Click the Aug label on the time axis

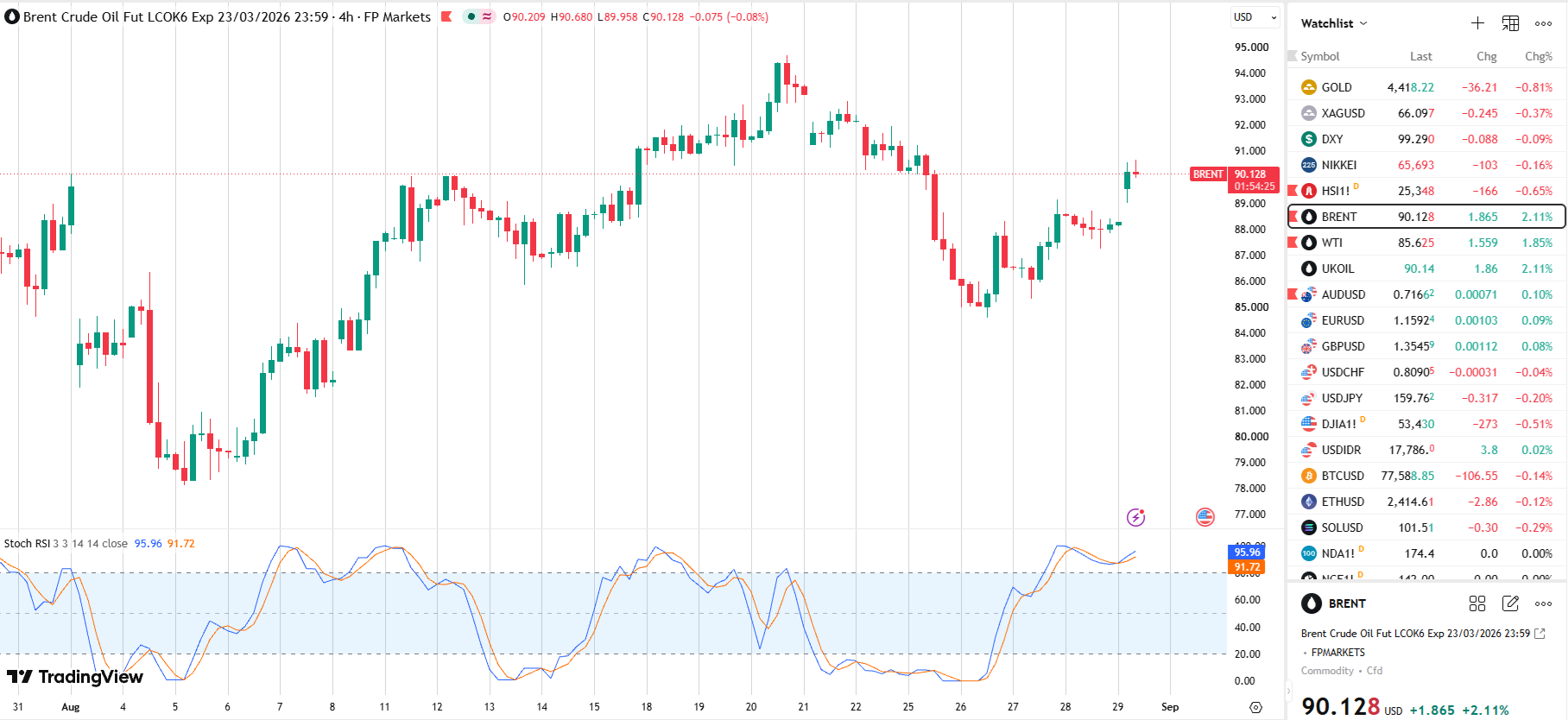71,707
